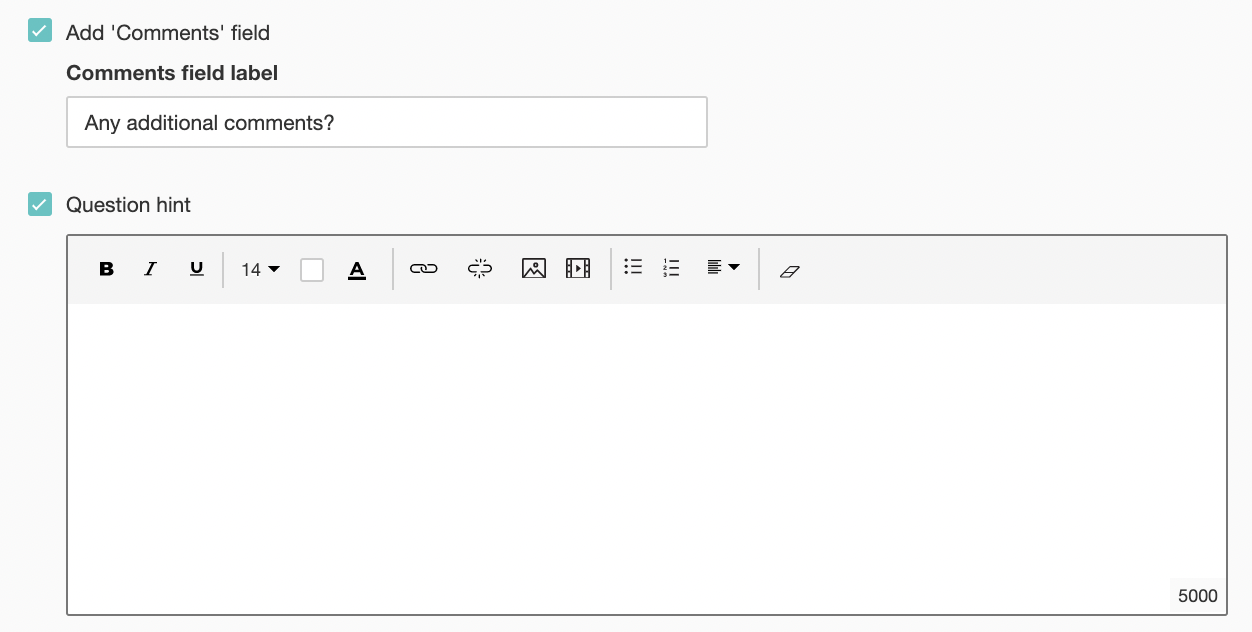Screen dimensions: 1252x632
Task: Insert an image into the hint
Action: [534, 269]
